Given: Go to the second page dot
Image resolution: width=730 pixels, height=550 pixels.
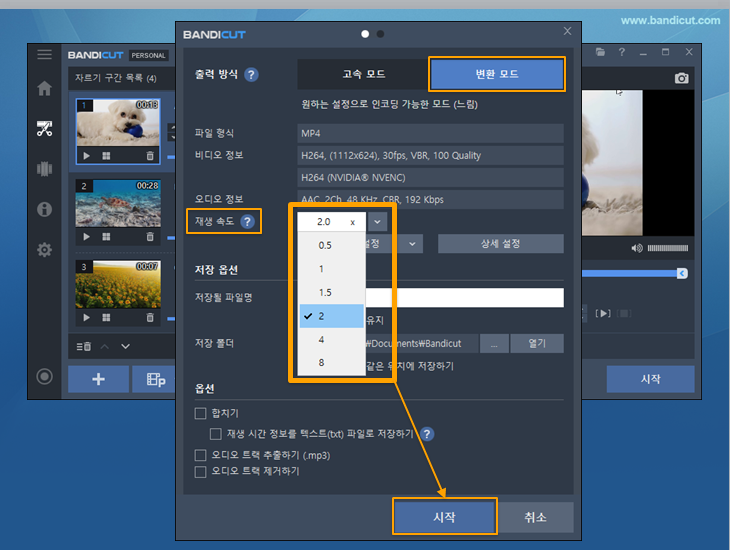Looking at the screenshot, I should 380,34.
